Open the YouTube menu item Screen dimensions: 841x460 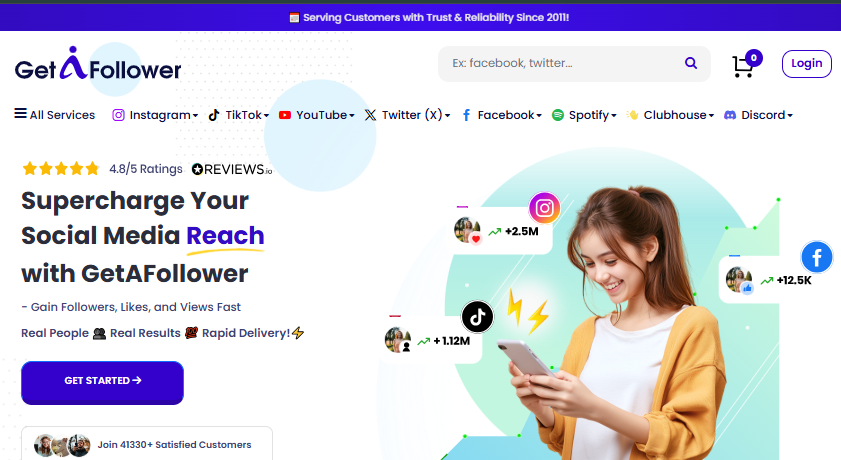[x=316, y=115]
